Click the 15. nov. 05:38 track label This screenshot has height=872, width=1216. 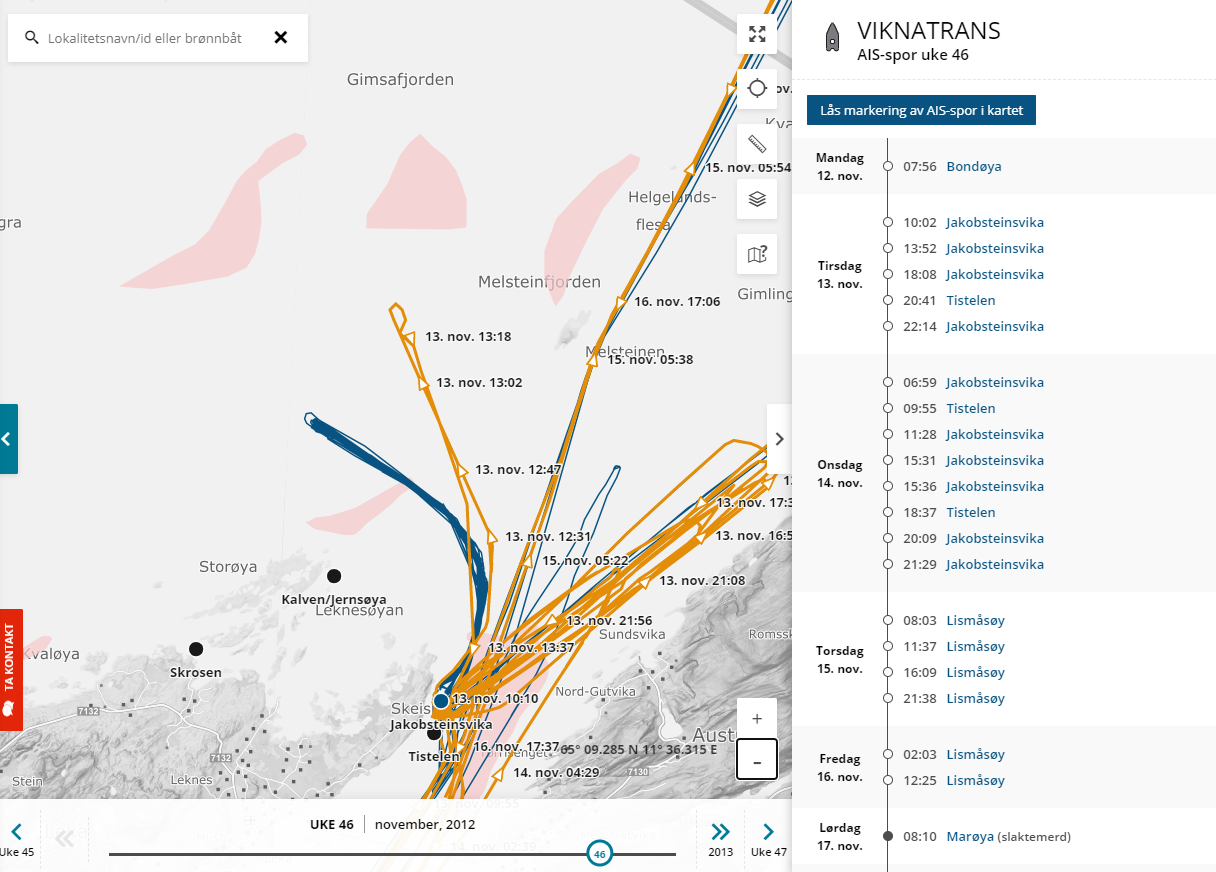tap(650, 359)
